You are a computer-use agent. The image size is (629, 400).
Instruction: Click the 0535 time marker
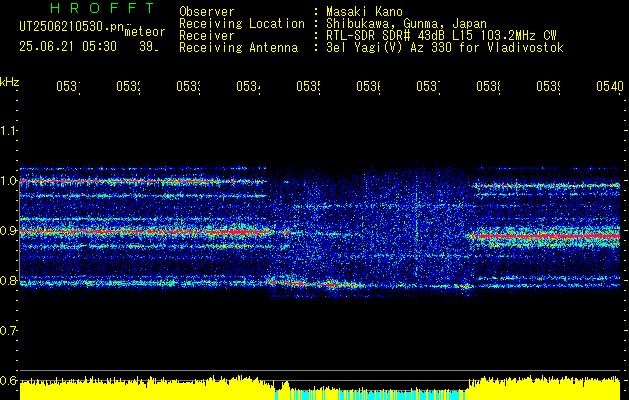(308, 86)
